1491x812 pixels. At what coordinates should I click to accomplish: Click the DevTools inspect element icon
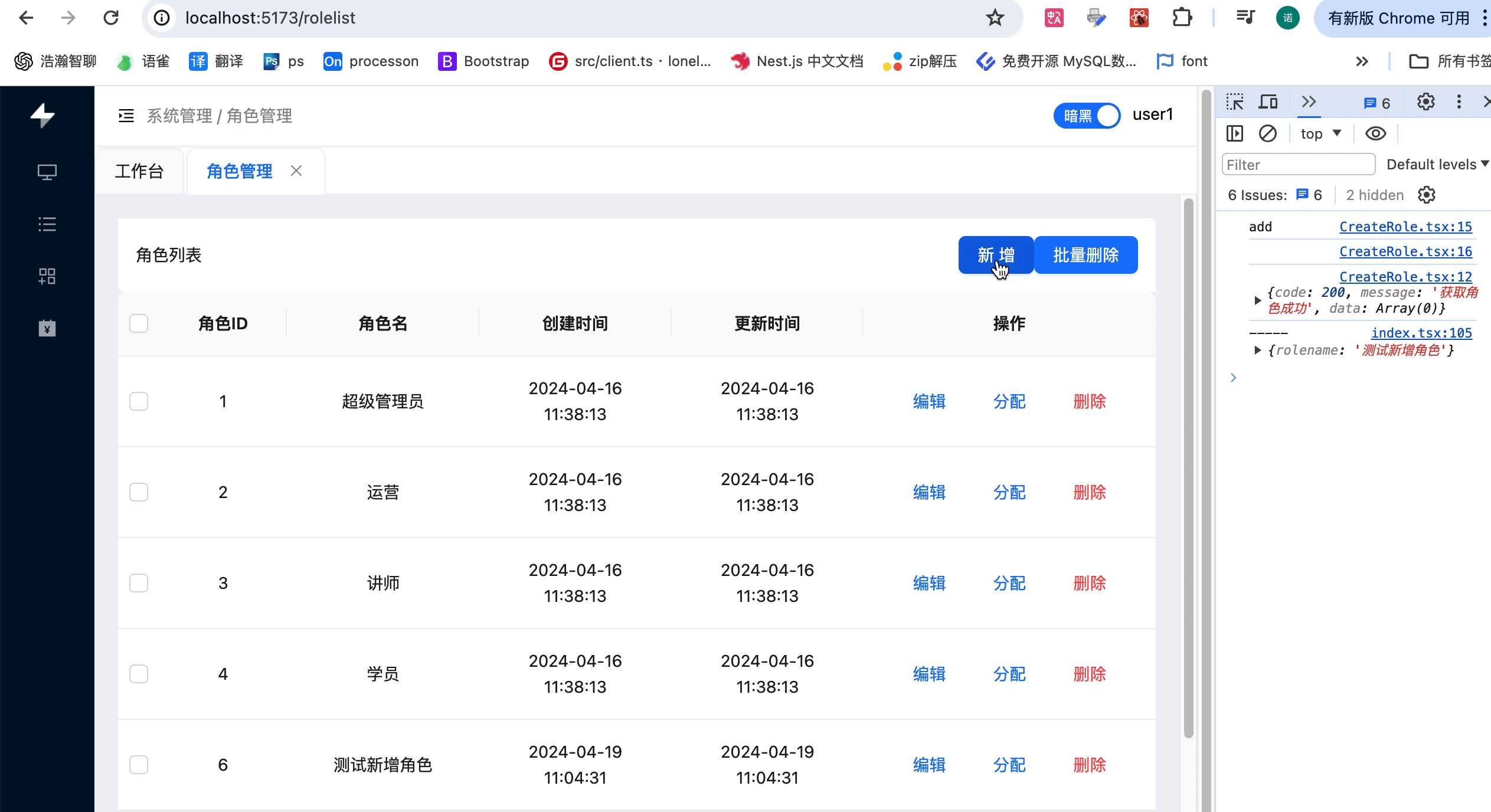click(x=1235, y=102)
